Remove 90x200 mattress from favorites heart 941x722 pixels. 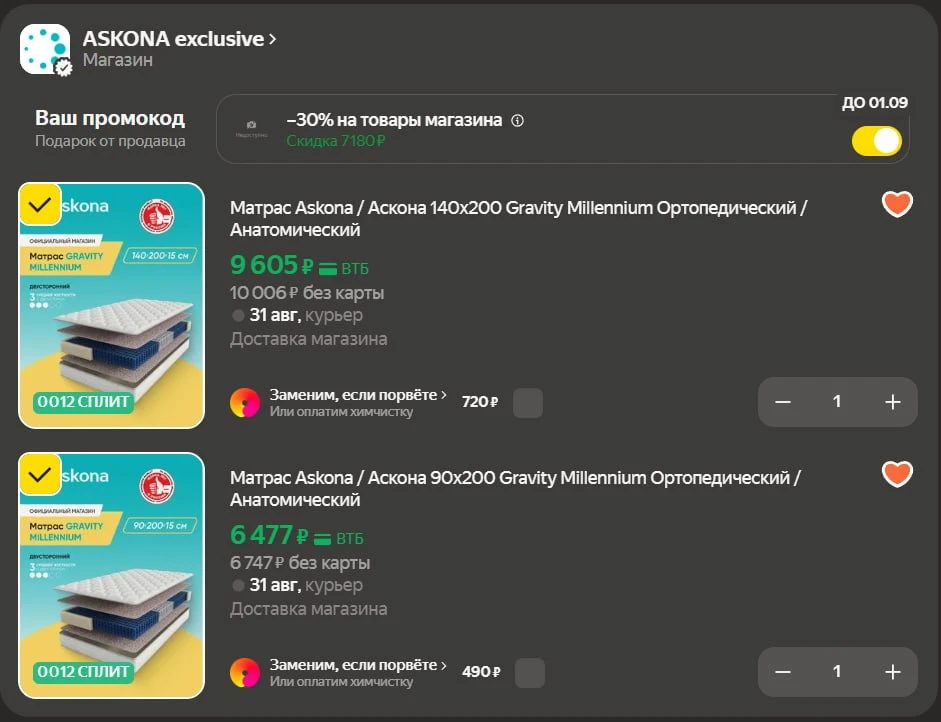(x=897, y=474)
